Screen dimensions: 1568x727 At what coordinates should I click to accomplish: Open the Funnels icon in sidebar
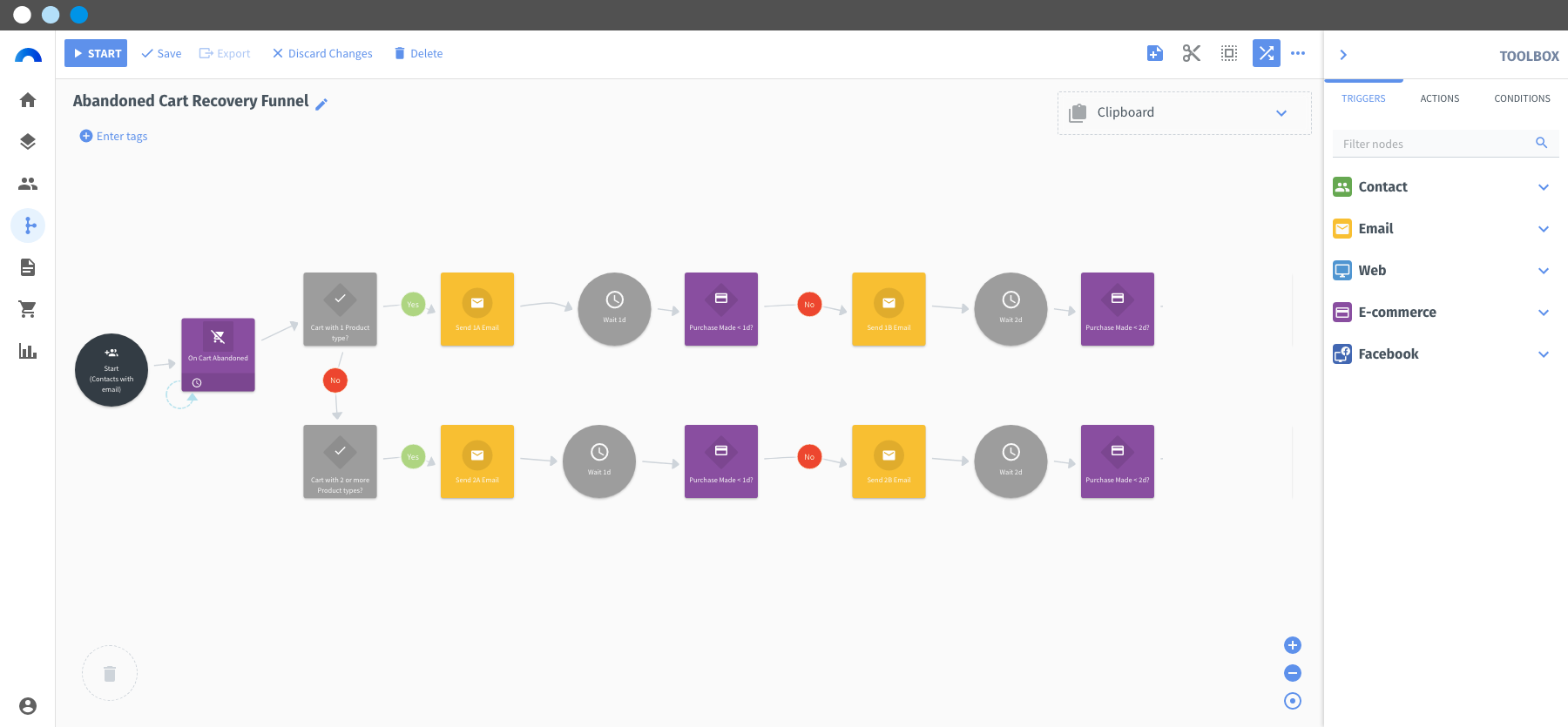click(x=28, y=226)
